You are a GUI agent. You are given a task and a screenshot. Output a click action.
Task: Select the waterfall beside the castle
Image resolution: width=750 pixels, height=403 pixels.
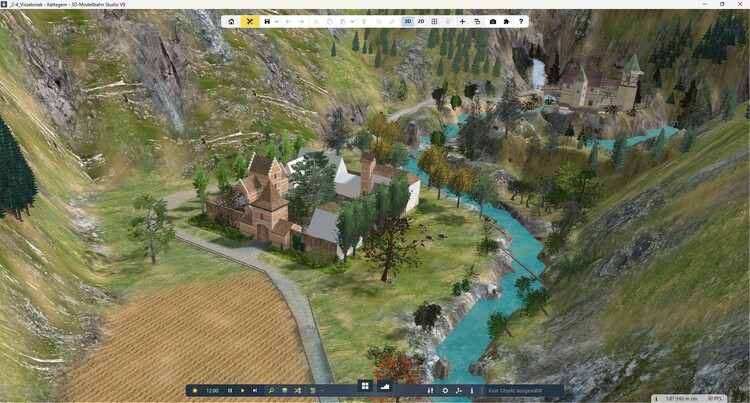point(539,74)
